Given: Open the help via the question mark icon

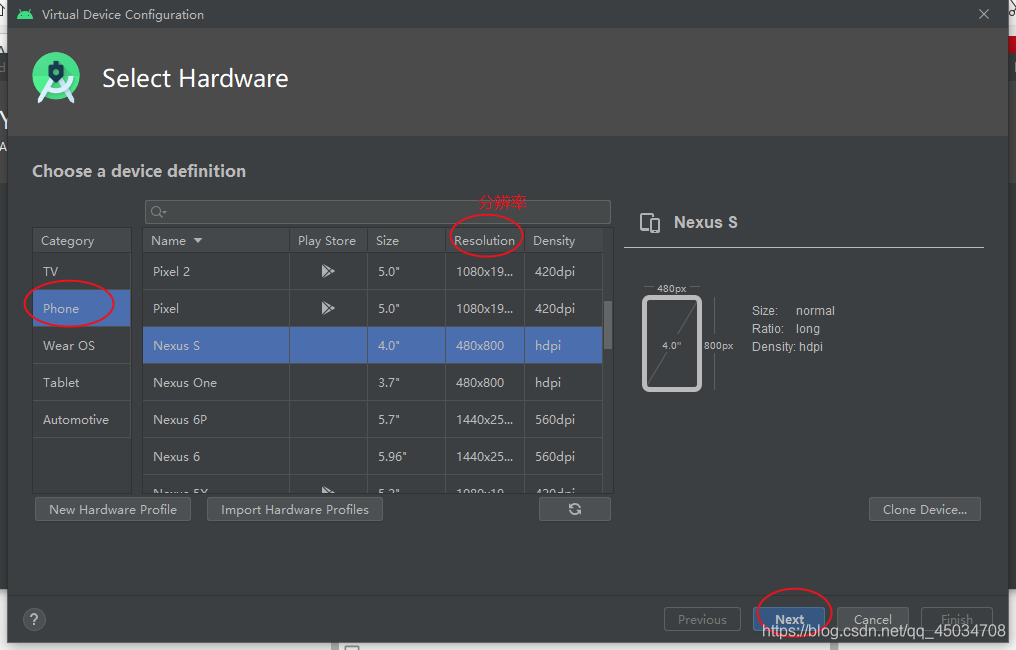Looking at the screenshot, I should pyautogui.click(x=33, y=619).
